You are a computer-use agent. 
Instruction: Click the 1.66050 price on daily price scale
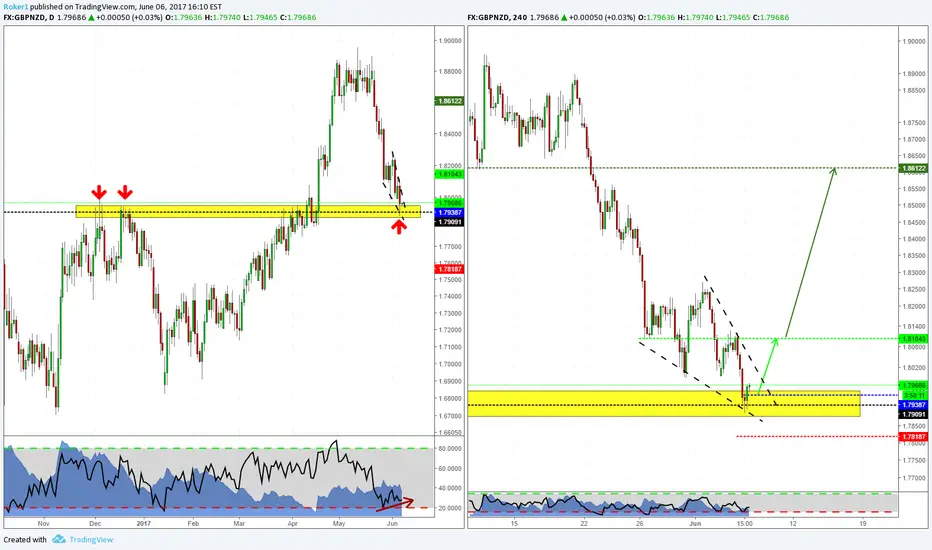(x=451, y=433)
